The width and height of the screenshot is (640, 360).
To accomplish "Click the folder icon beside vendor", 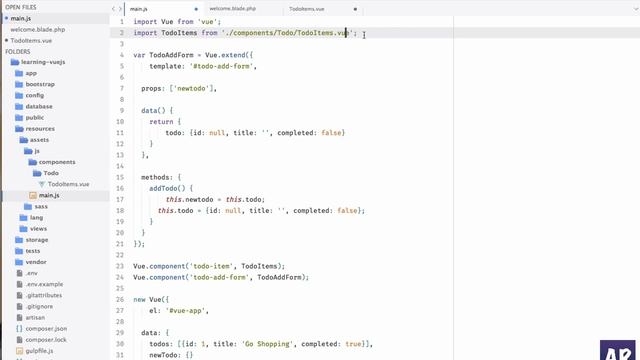I will pyautogui.click(x=19, y=262).
